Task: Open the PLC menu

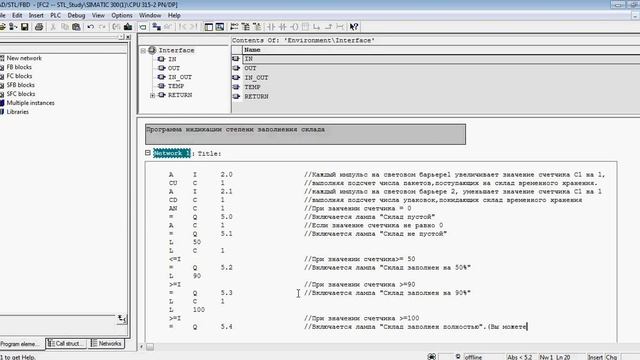Action: 56,16
